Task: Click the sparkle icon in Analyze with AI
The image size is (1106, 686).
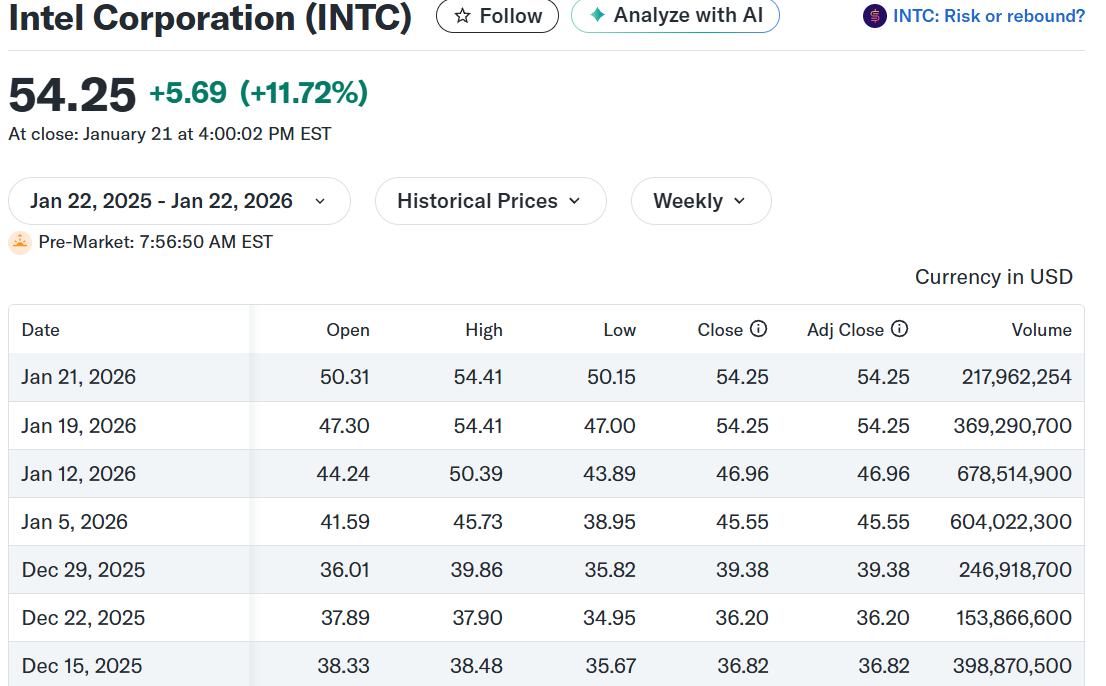Action: [x=597, y=15]
